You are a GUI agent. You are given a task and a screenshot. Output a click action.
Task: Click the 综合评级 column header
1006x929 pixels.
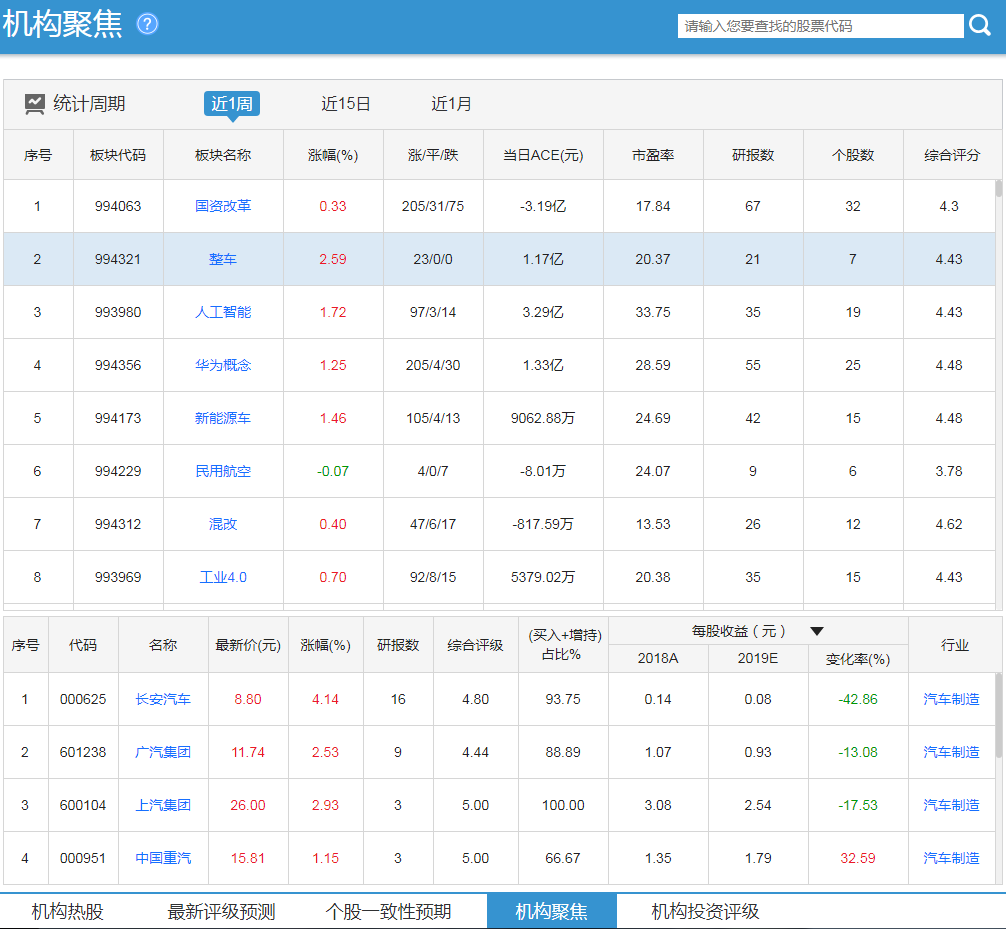tap(475, 645)
